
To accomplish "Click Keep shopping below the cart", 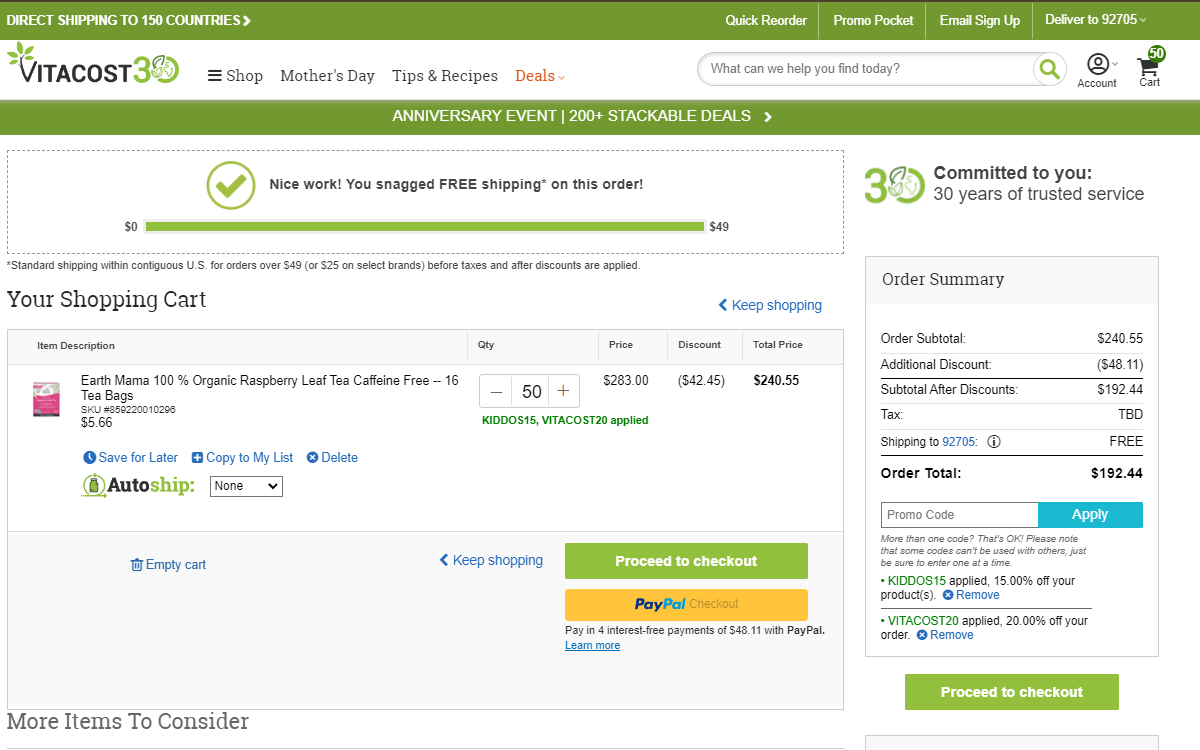I will (x=491, y=560).
